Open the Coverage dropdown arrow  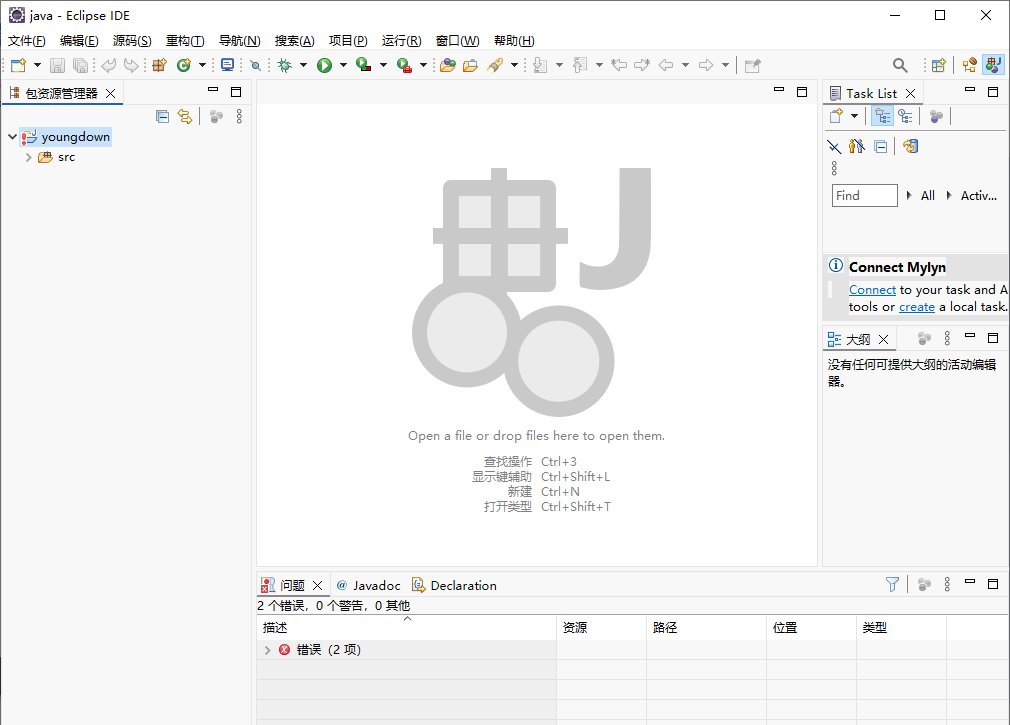pyautogui.click(x=383, y=65)
